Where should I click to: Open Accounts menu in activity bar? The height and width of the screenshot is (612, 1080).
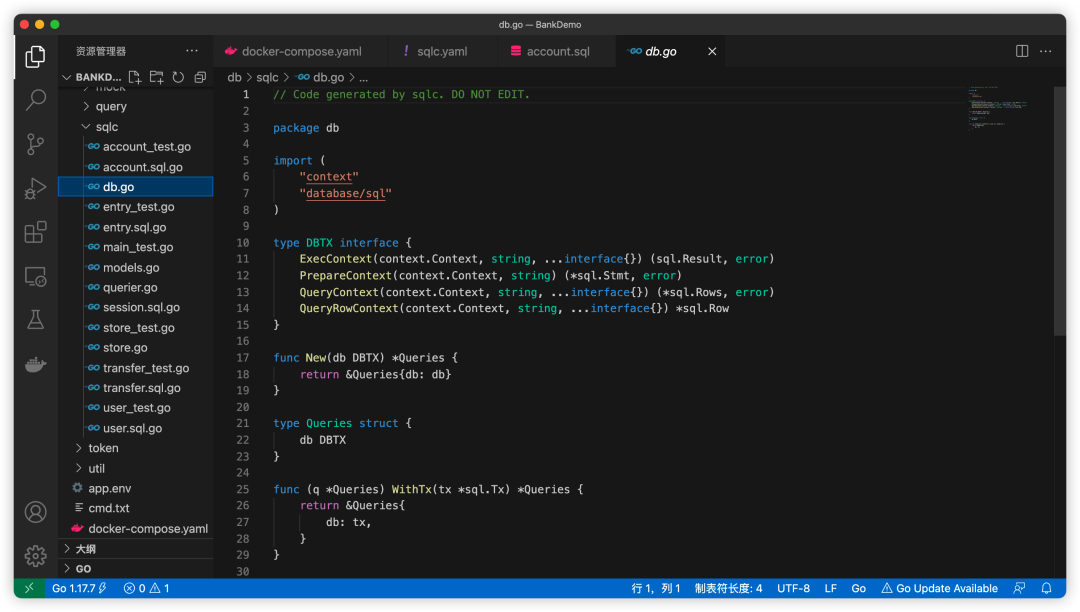point(35,512)
